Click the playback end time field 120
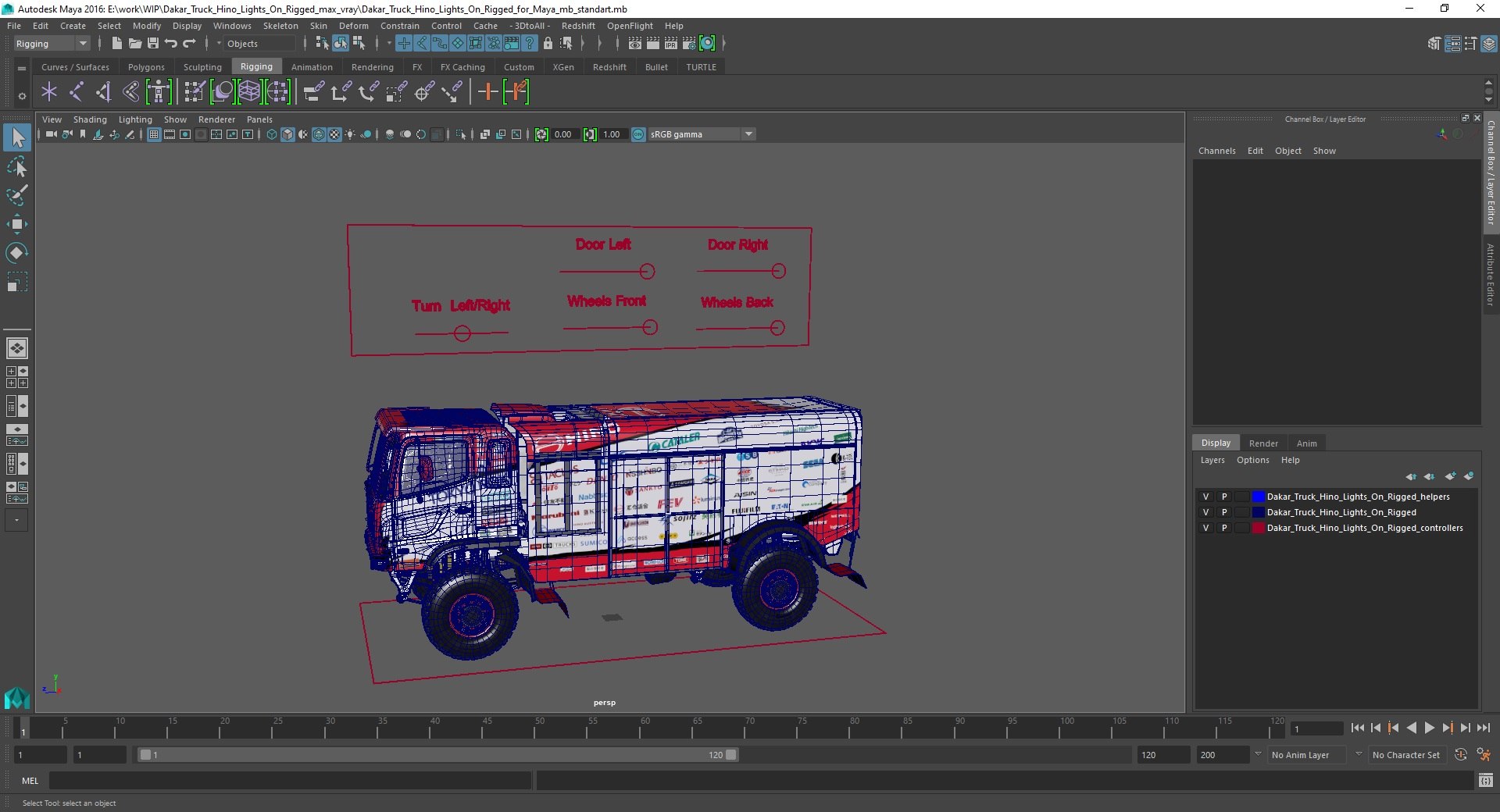This screenshot has height=812, width=1500. [x=1162, y=755]
